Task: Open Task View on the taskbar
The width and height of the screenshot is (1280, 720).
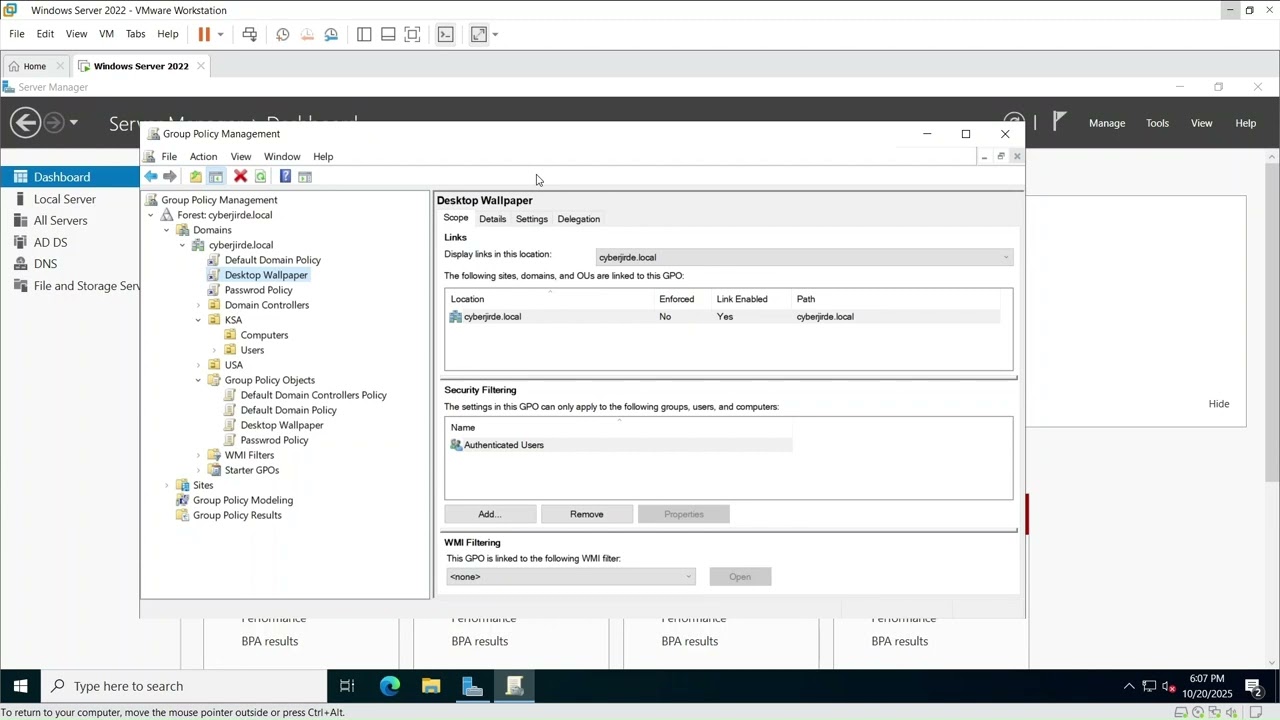Action: click(x=347, y=686)
